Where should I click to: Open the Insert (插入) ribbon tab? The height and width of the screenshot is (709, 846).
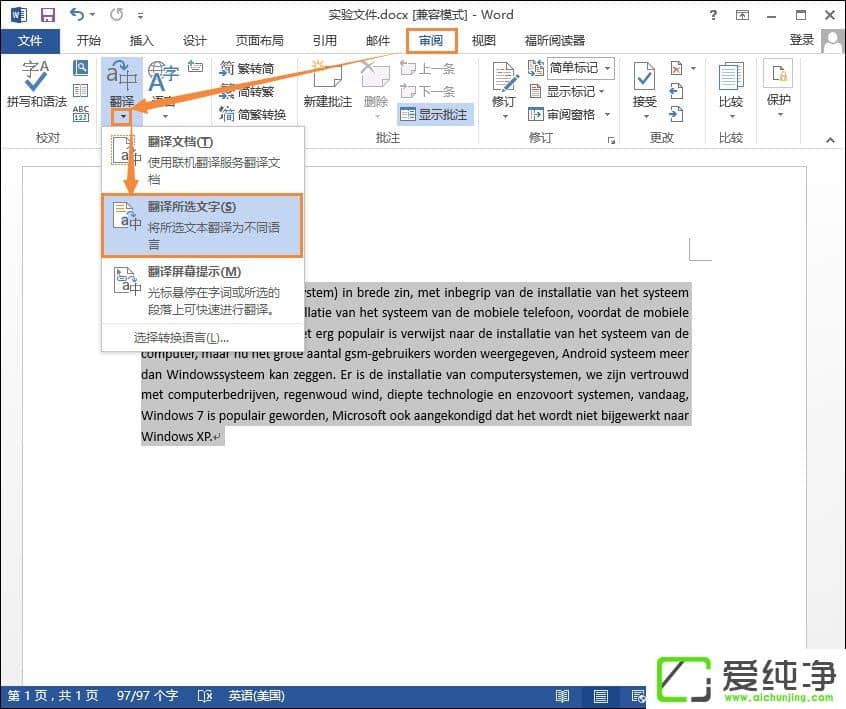tap(142, 41)
